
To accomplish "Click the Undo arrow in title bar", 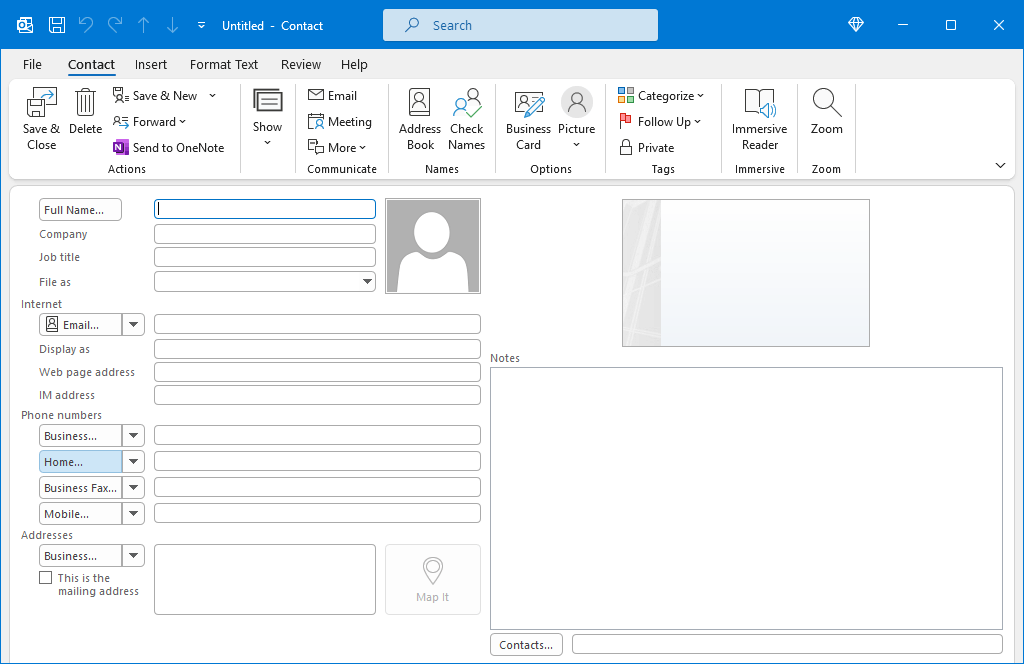I will coord(86,25).
